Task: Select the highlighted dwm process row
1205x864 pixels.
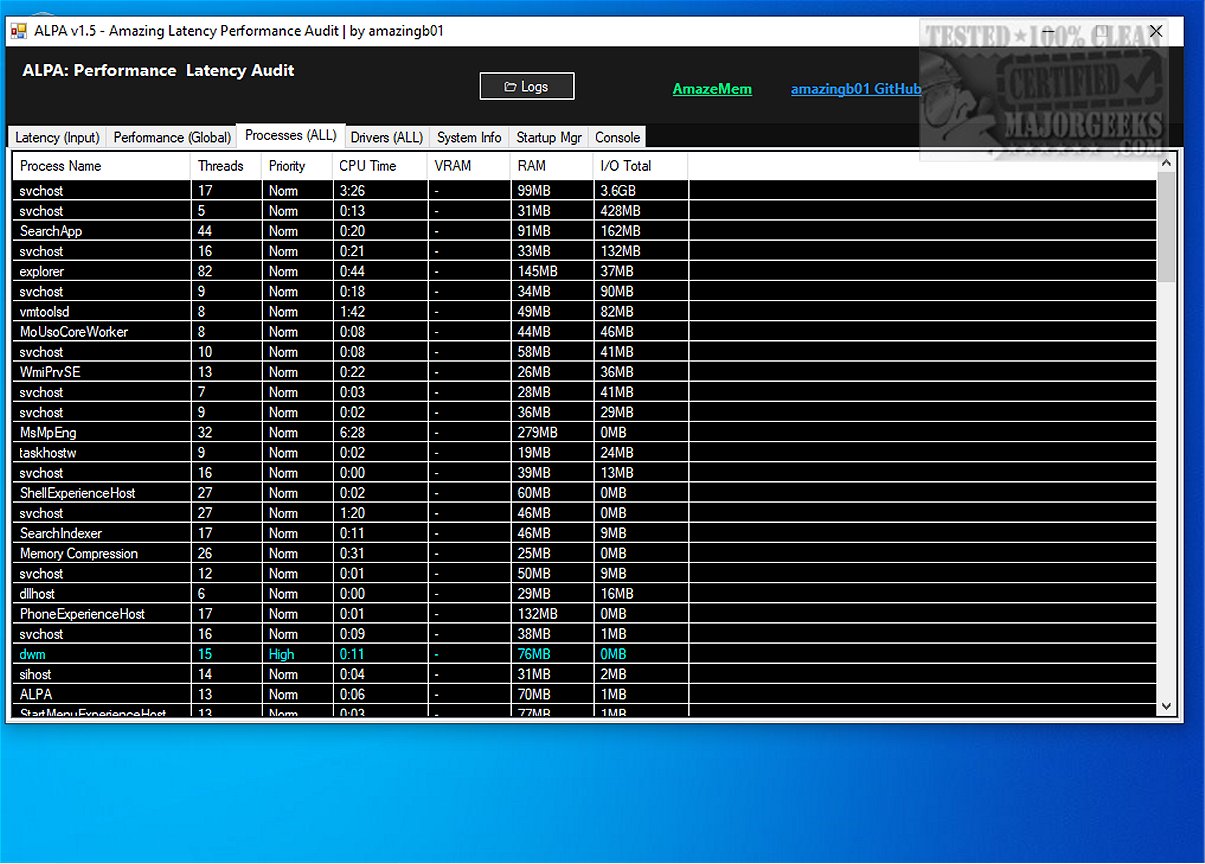Action: pyautogui.click(x=585, y=654)
